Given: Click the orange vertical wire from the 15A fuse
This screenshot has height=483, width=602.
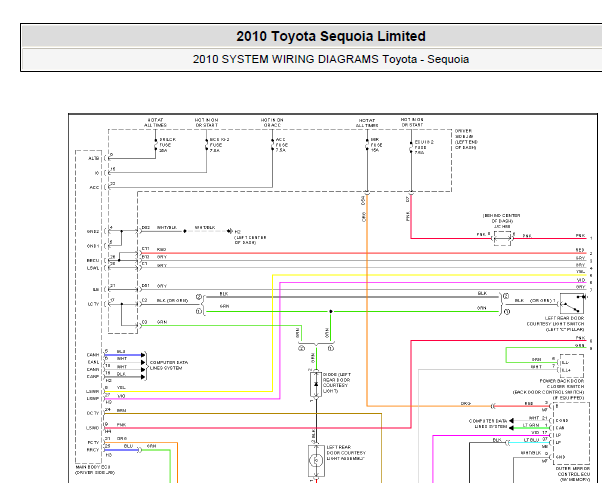Looking at the screenshot, I should tap(367, 299).
